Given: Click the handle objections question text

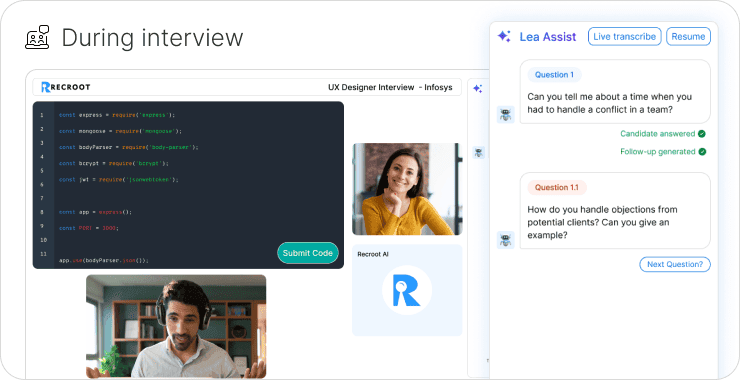Looking at the screenshot, I should pyautogui.click(x=602, y=222).
